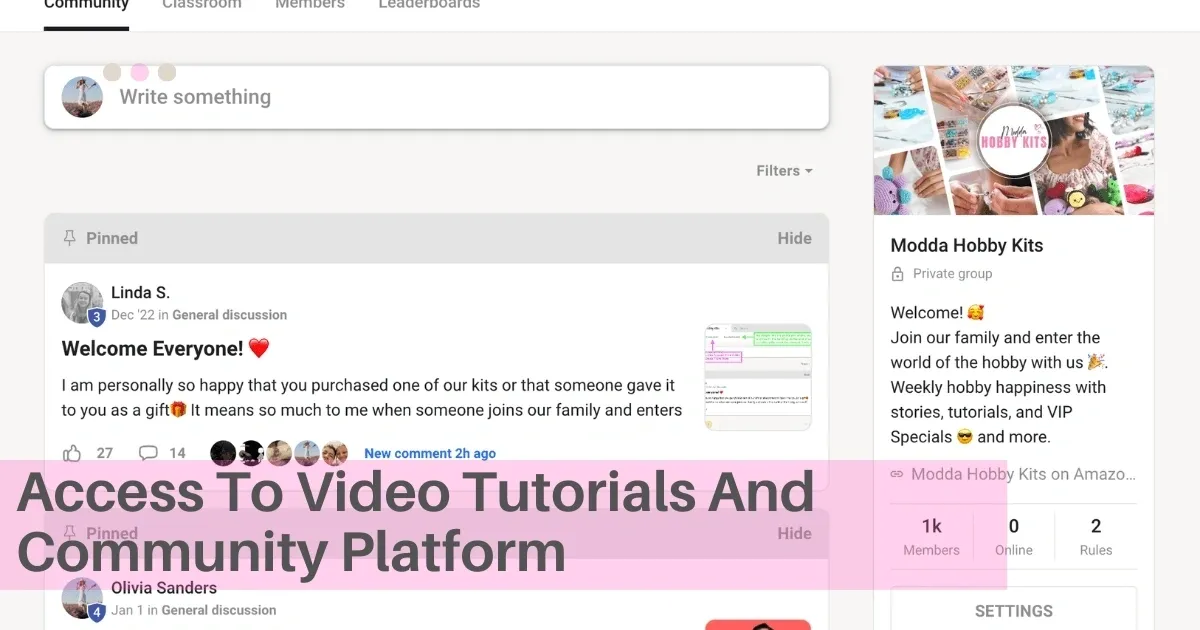Open General discussion category on Linda's post
This screenshot has width=1200, height=630.
[229, 315]
